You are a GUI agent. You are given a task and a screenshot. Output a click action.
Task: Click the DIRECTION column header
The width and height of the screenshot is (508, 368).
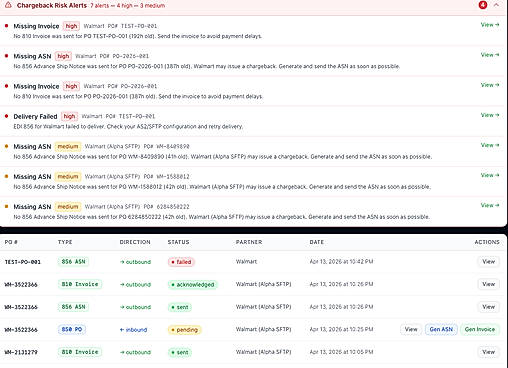tap(135, 242)
